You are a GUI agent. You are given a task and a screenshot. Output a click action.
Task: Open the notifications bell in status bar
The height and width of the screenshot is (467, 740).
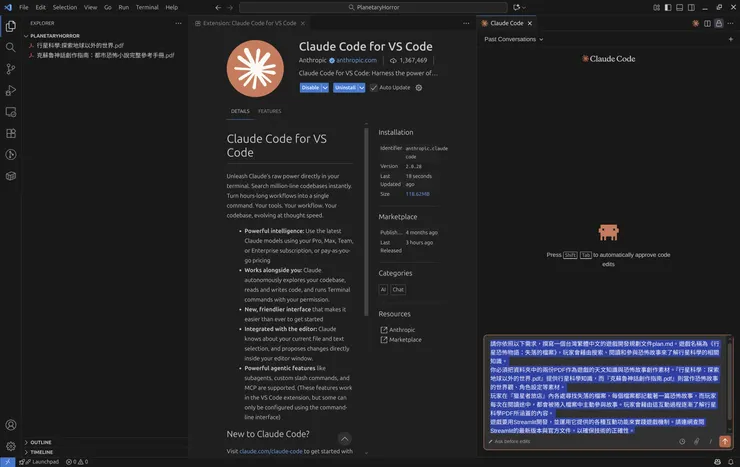(x=731, y=462)
